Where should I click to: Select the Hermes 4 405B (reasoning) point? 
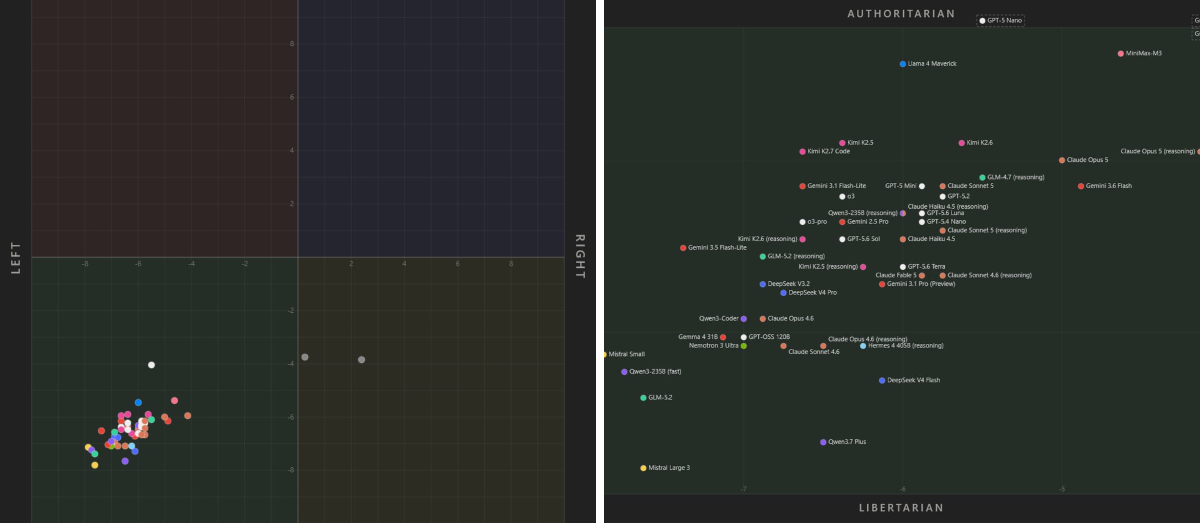click(x=863, y=346)
